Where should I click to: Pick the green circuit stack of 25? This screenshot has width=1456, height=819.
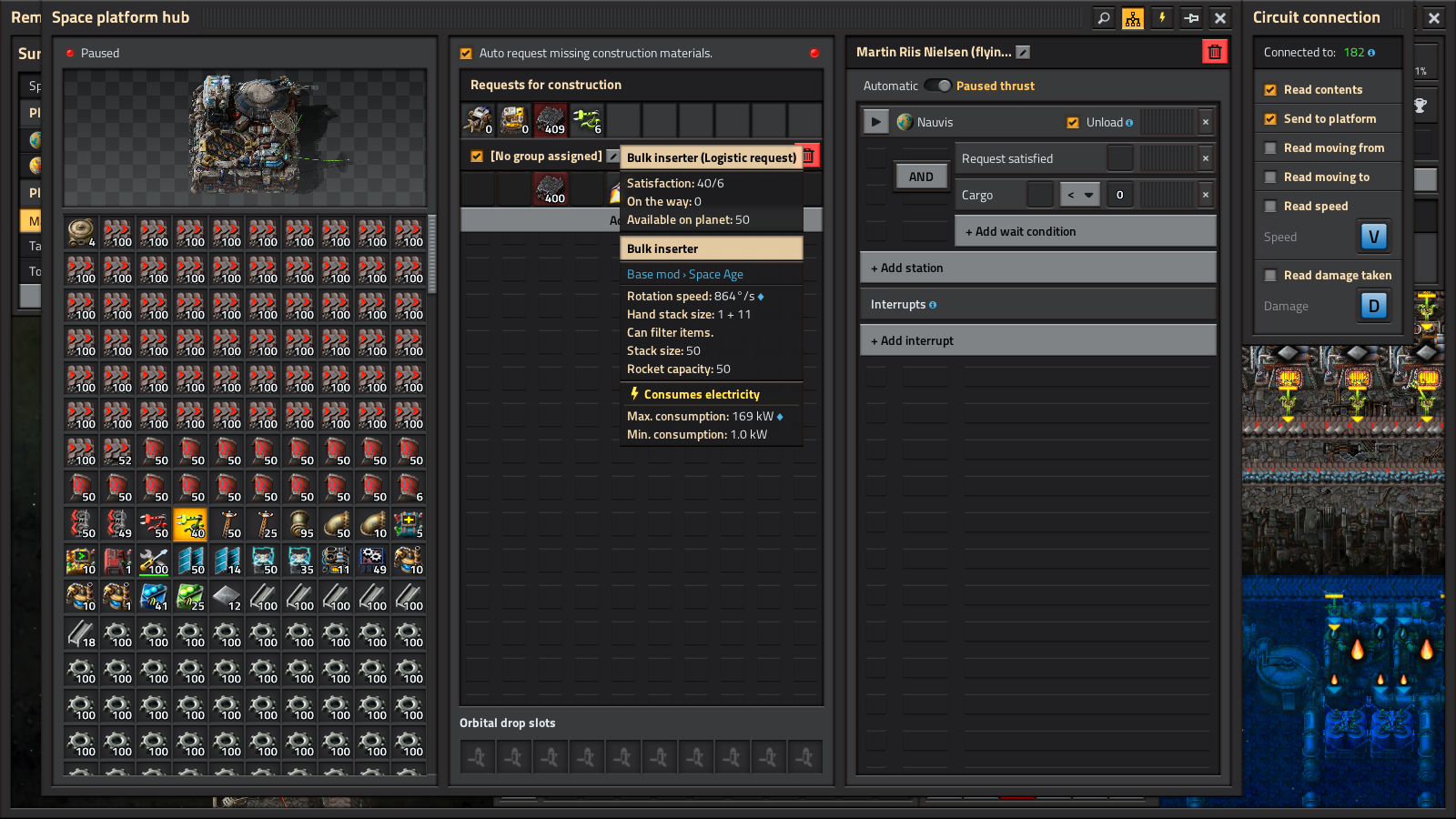click(x=191, y=597)
